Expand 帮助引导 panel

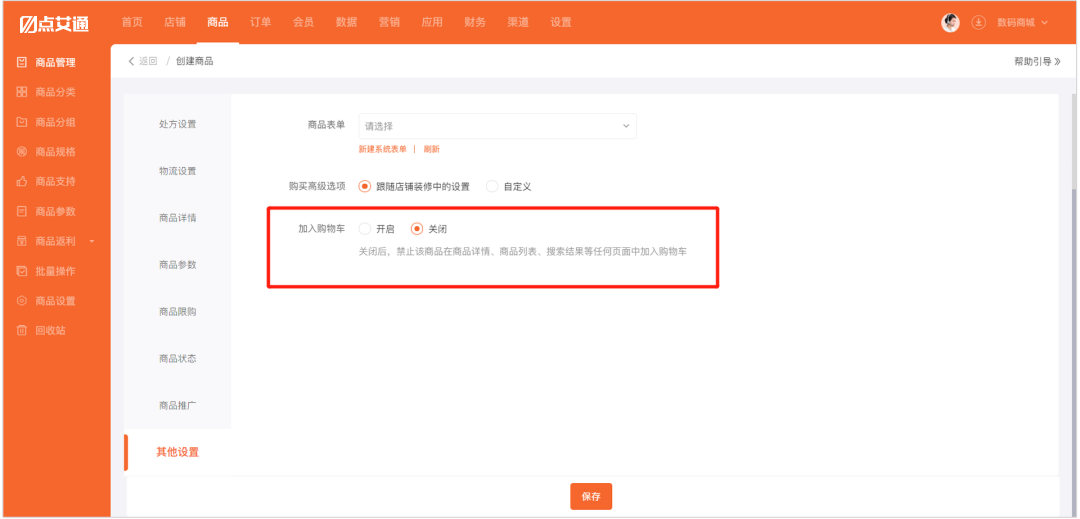tap(1037, 61)
